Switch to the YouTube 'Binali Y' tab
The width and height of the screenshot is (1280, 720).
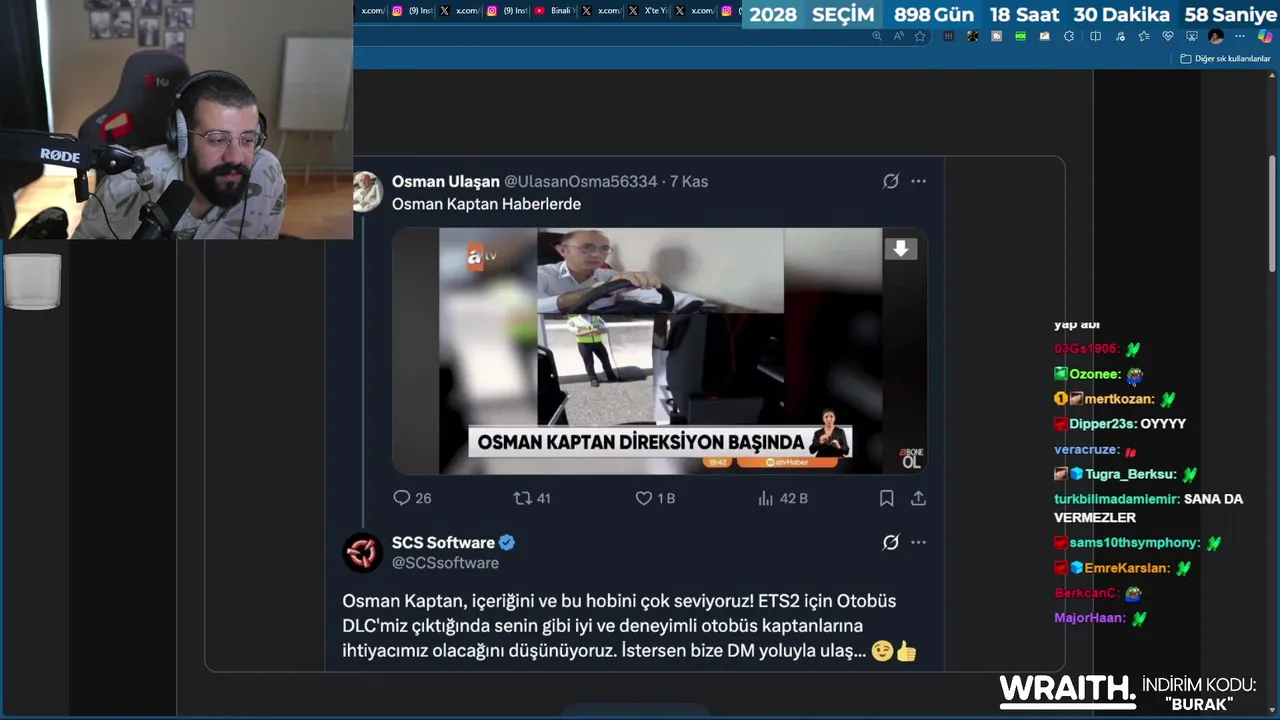click(x=553, y=11)
